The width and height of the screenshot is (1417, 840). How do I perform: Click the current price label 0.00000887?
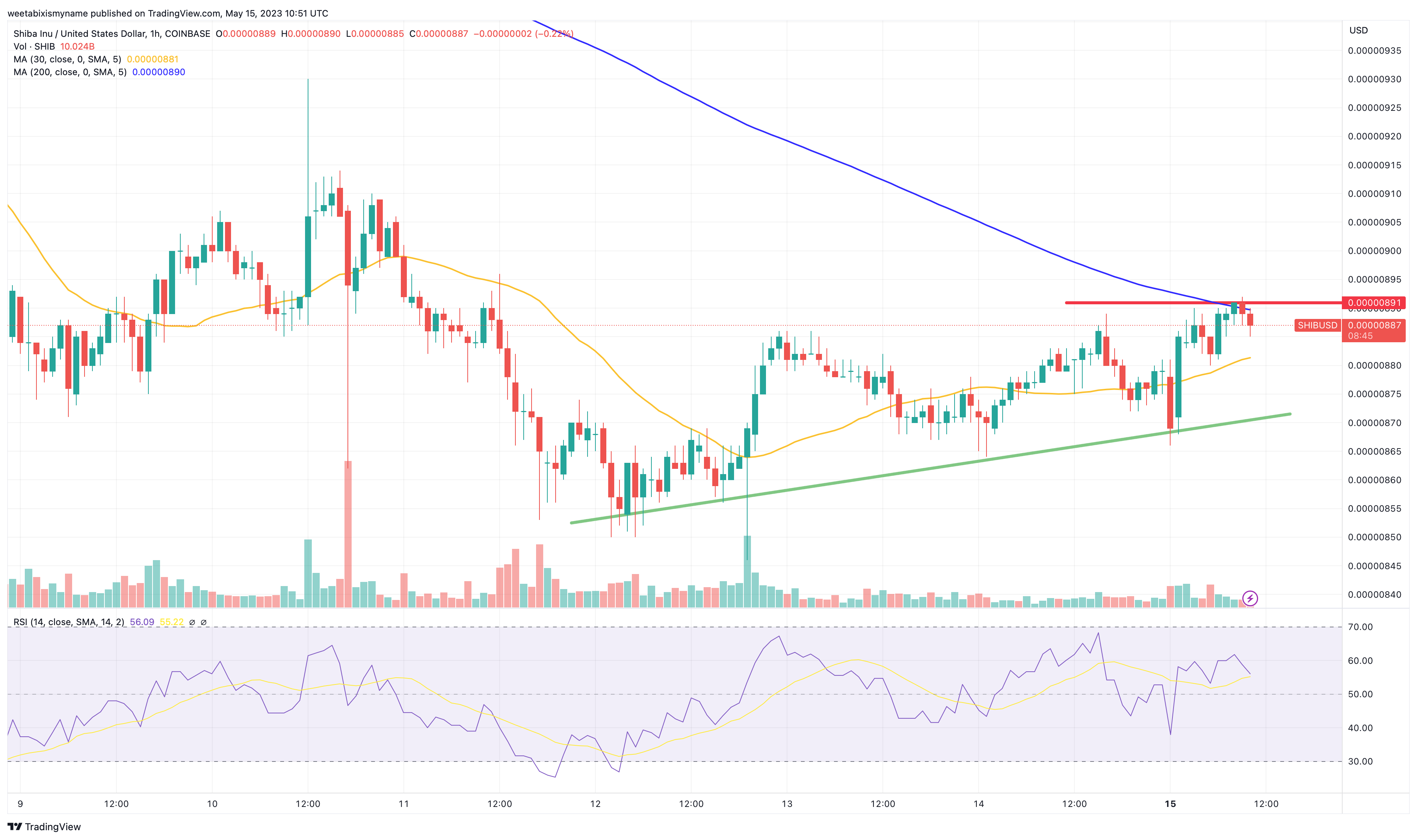coord(1375,325)
